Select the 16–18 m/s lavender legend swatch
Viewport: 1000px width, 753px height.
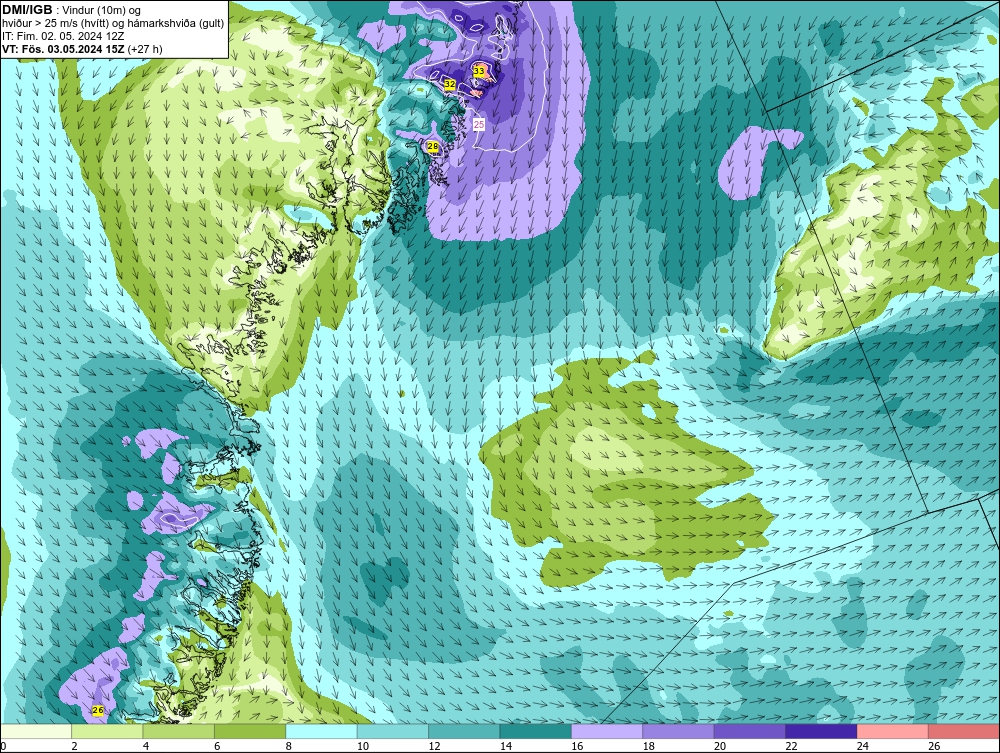click(x=607, y=731)
